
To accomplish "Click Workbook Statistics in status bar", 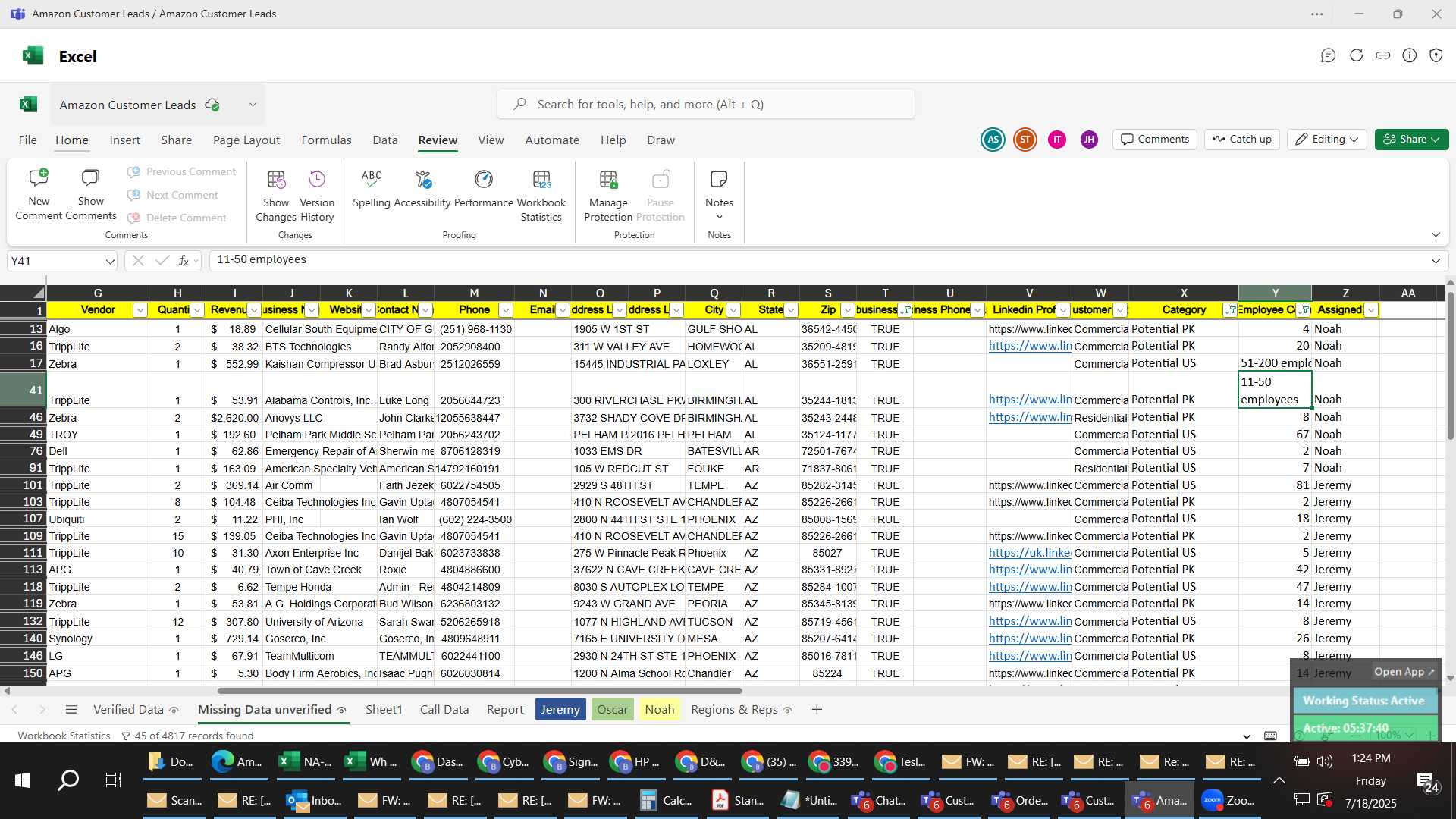I will click(64, 736).
